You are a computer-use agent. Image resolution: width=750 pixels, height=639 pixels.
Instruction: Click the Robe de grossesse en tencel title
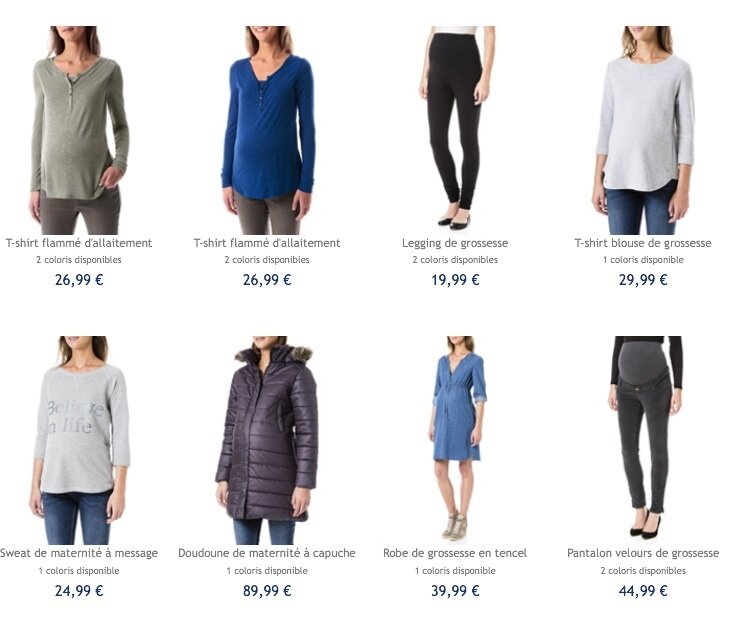click(x=455, y=553)
